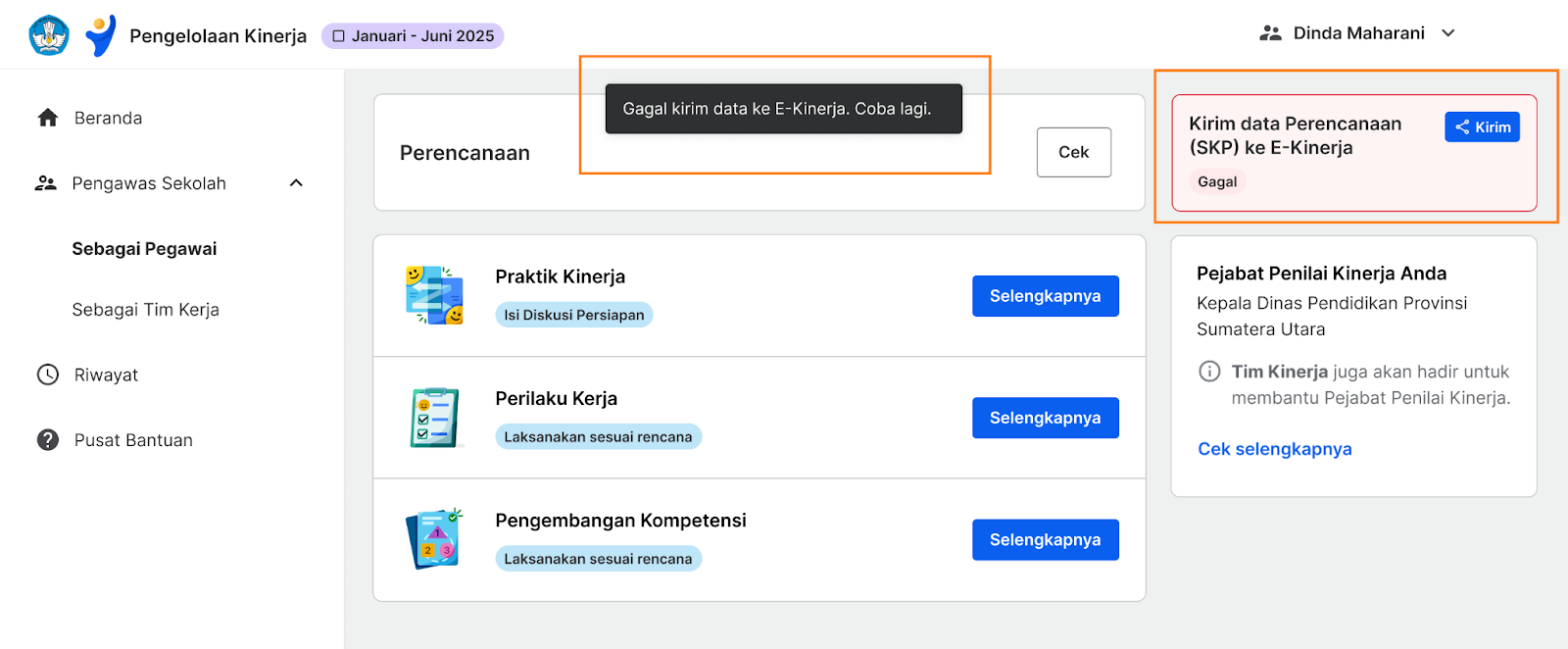
Task: Click the Pengawas Sekolah people icon
Action: coord(46,183)
